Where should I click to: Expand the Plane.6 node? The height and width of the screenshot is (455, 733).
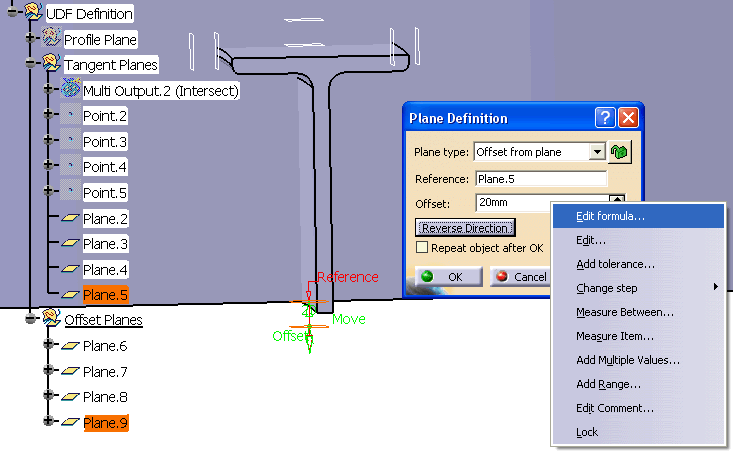(x=48, y=344)
